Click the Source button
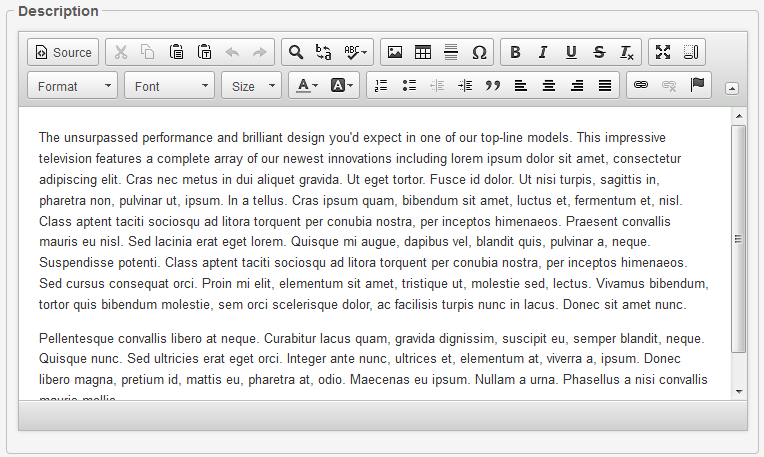 point(63,52)
